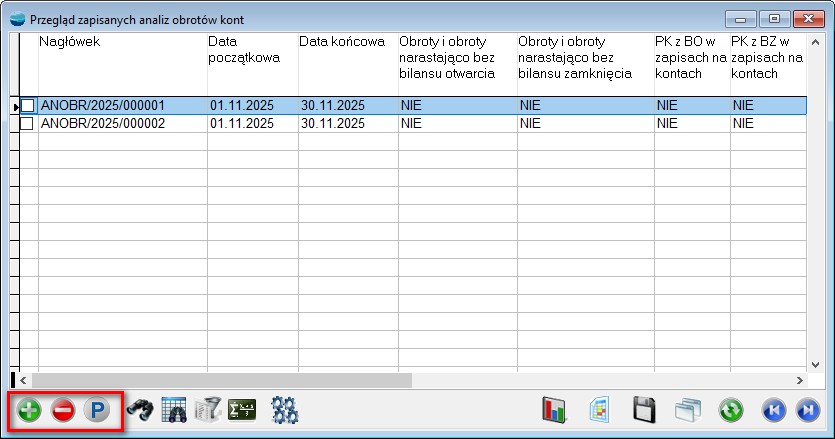Click the cascading windows icon
The image size is (835, 439).
tap(687, 411)
